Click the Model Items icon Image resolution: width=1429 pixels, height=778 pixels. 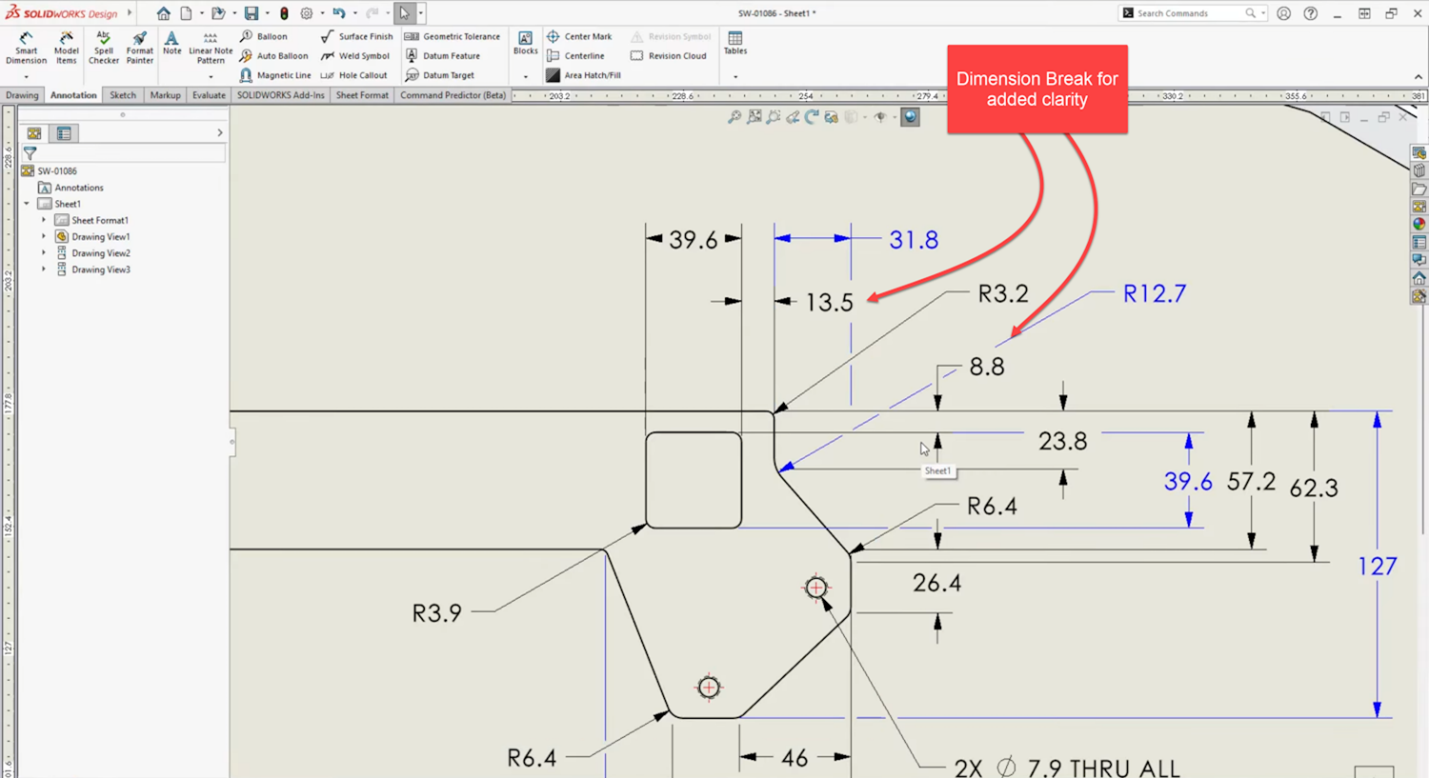pyautogui.click(x=66, y=46)
